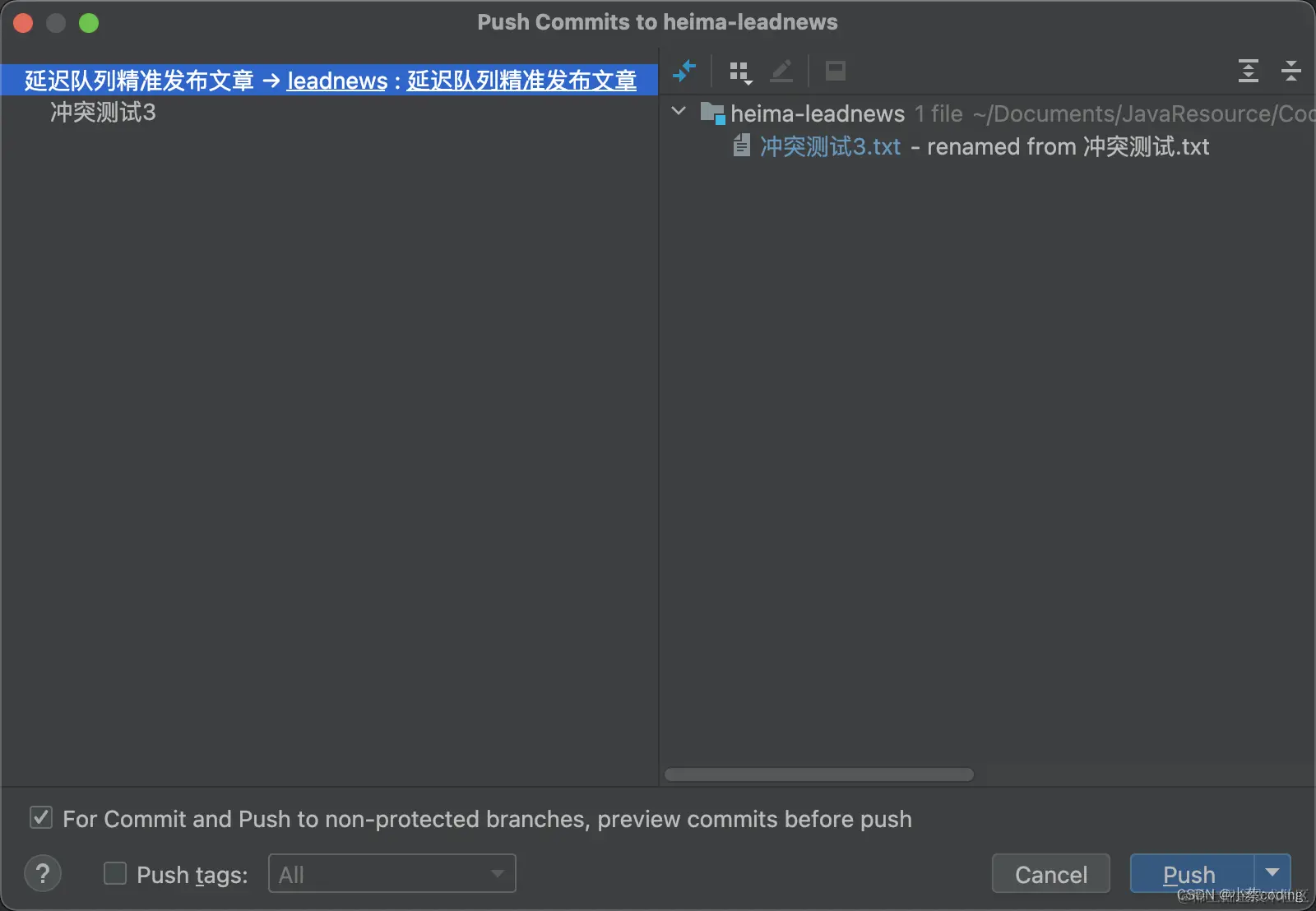This screenshot has height=911, width=1316.
Task: Select the local branch 延迟队列精准发布文章
Action: (x=139, y=81)
